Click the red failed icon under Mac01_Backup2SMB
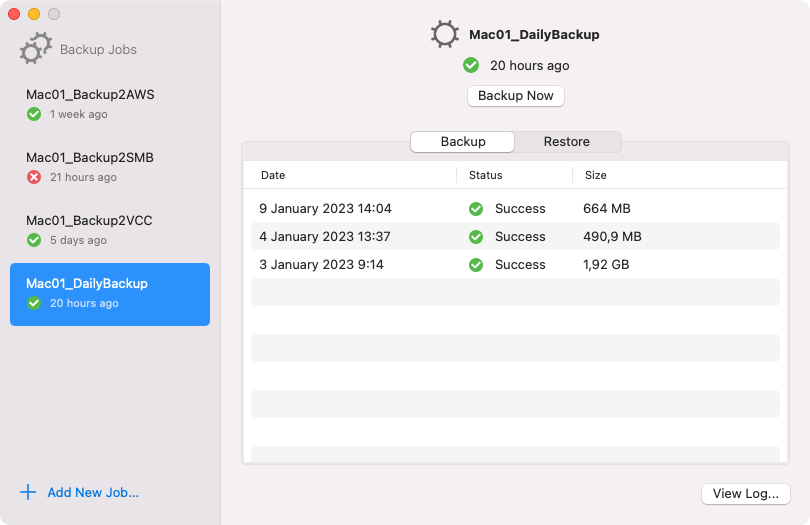Viewport: 810px width, 525px height. point(34,177)
